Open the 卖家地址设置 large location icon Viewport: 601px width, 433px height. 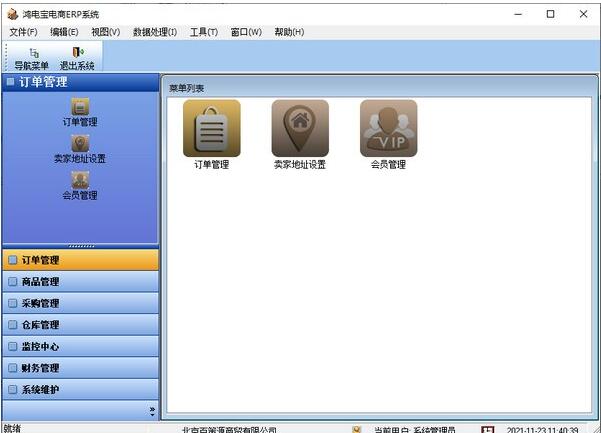click(x=300, y=128)
